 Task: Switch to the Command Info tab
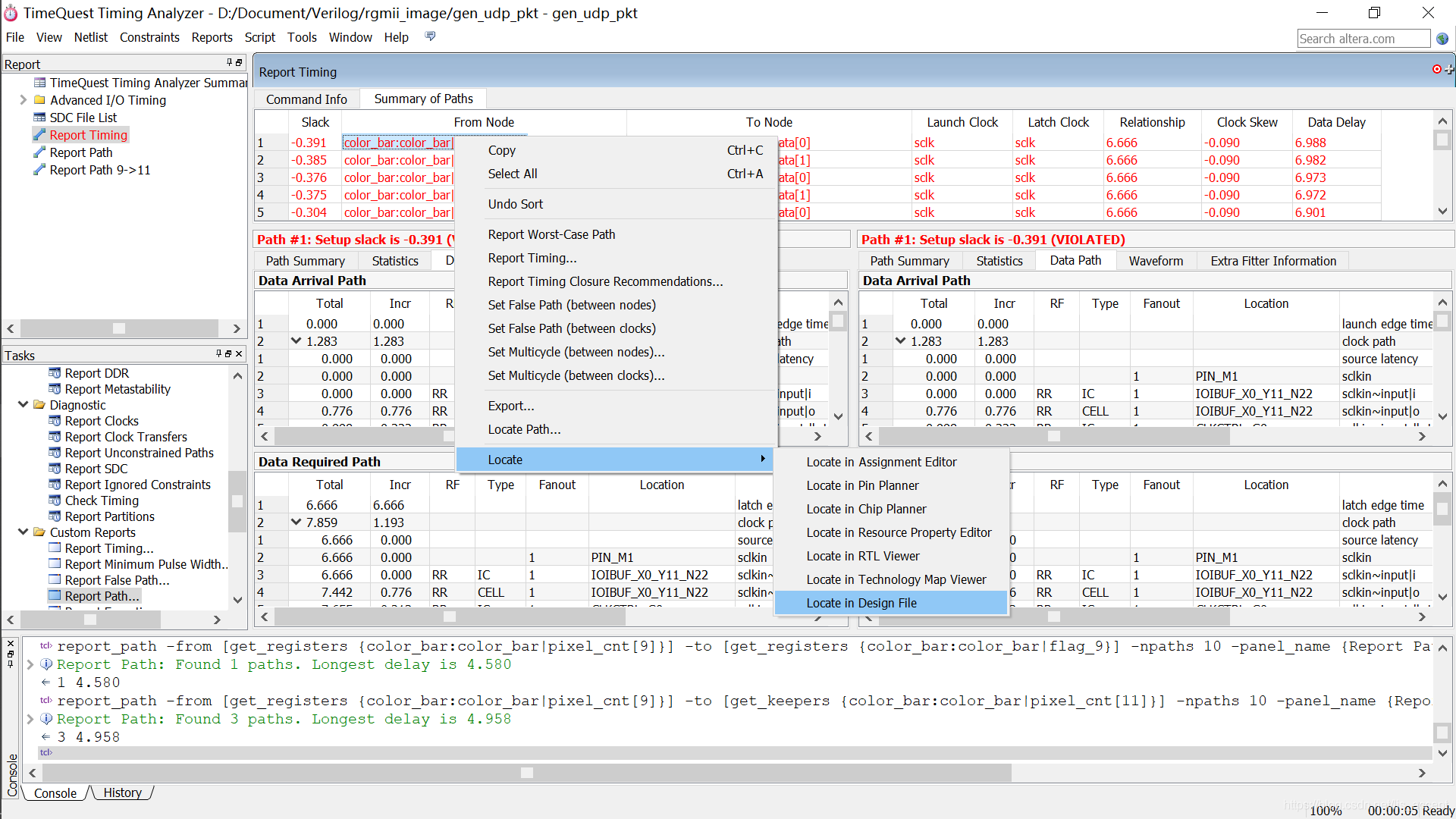tap(306, 99)
